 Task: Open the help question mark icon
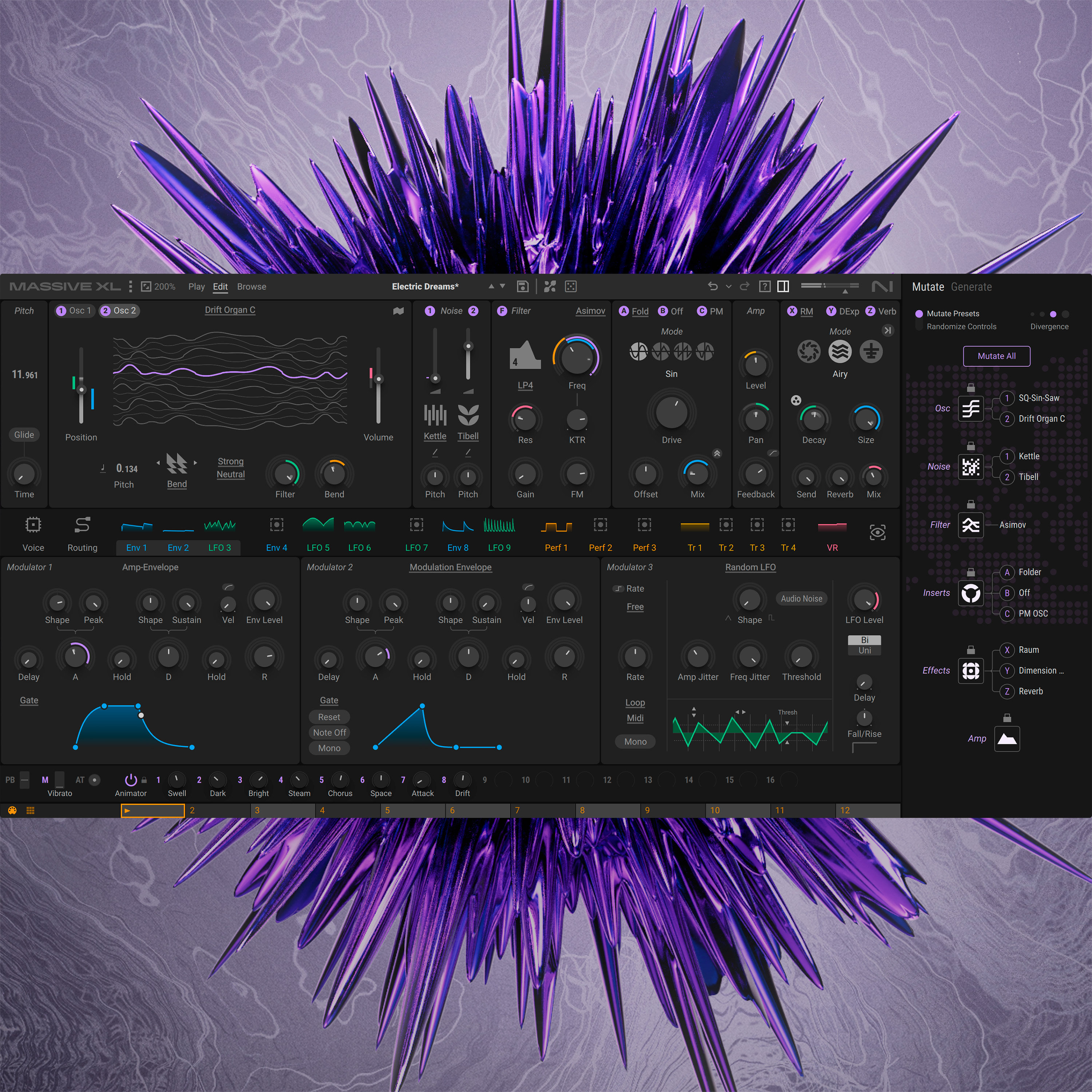pos(764,286)
